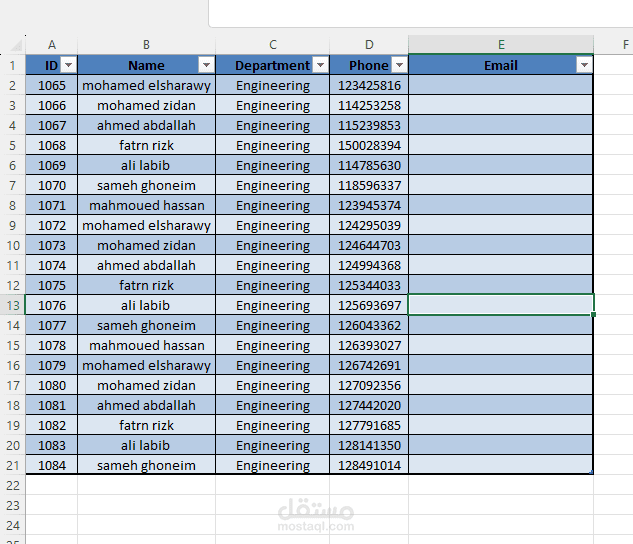
Task: Select 'fatrn rizk' in row 5
Action: pyautogui.click(x=147, y=145)
